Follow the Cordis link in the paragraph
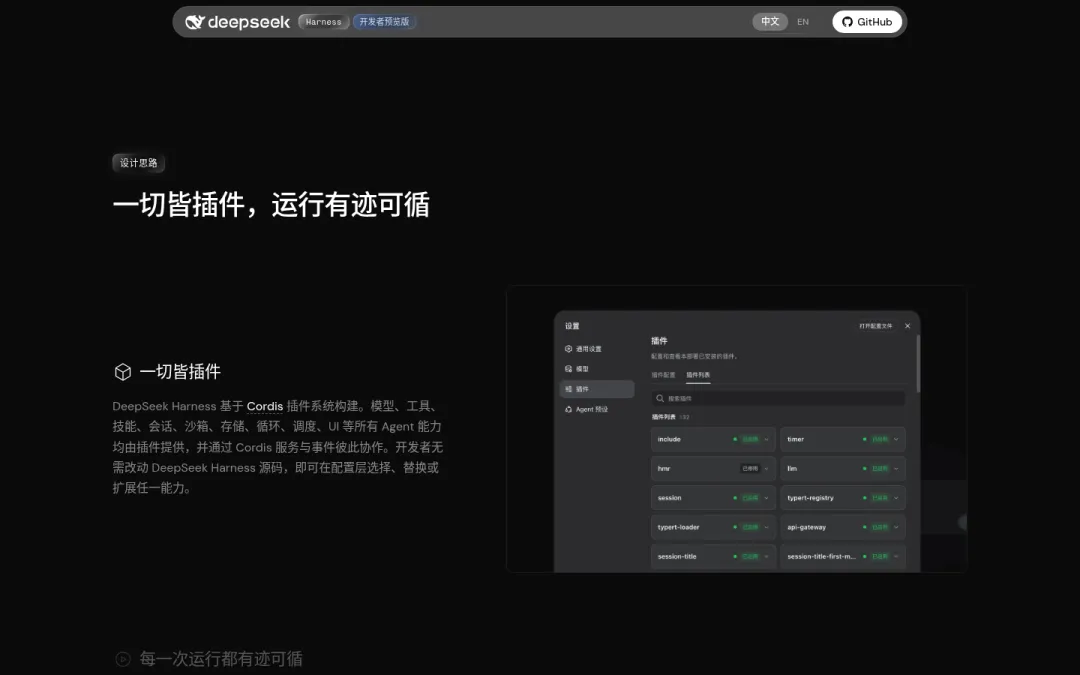This screenshot has width=1080, height=675. [x=265, y=406]
